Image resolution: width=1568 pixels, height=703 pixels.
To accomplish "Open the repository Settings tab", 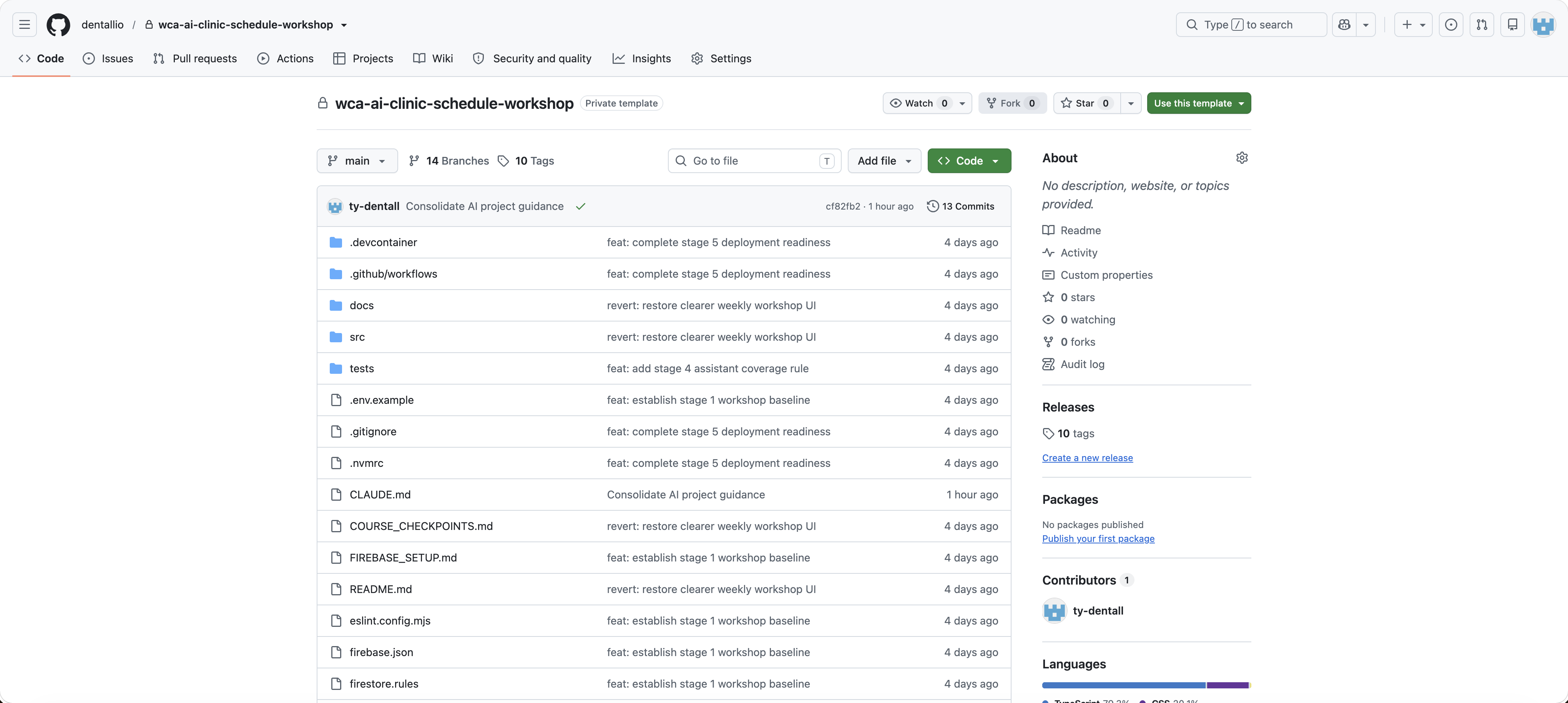I will [721, 58].
